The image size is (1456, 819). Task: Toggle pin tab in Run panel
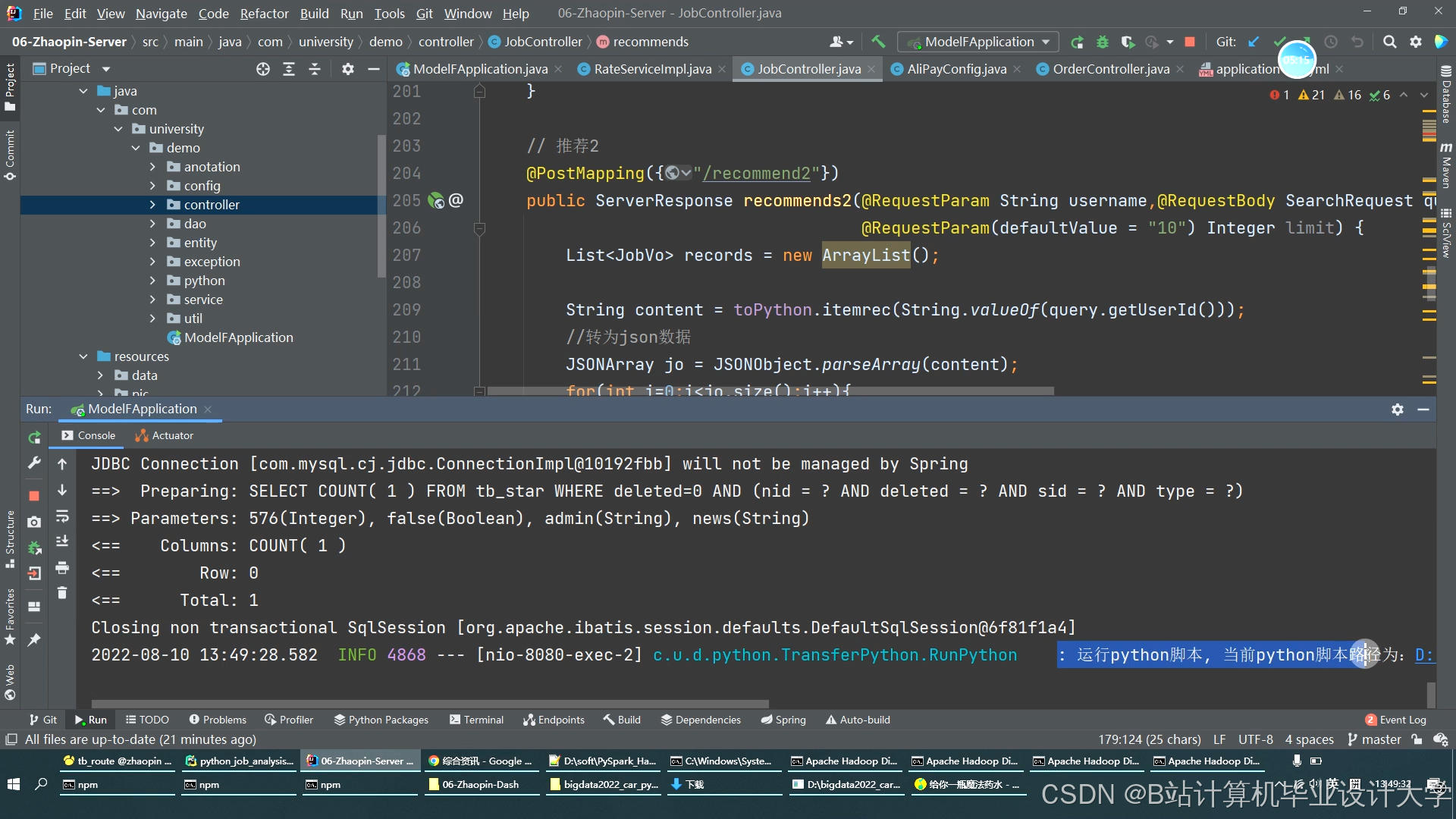click(x=34, y=640)
